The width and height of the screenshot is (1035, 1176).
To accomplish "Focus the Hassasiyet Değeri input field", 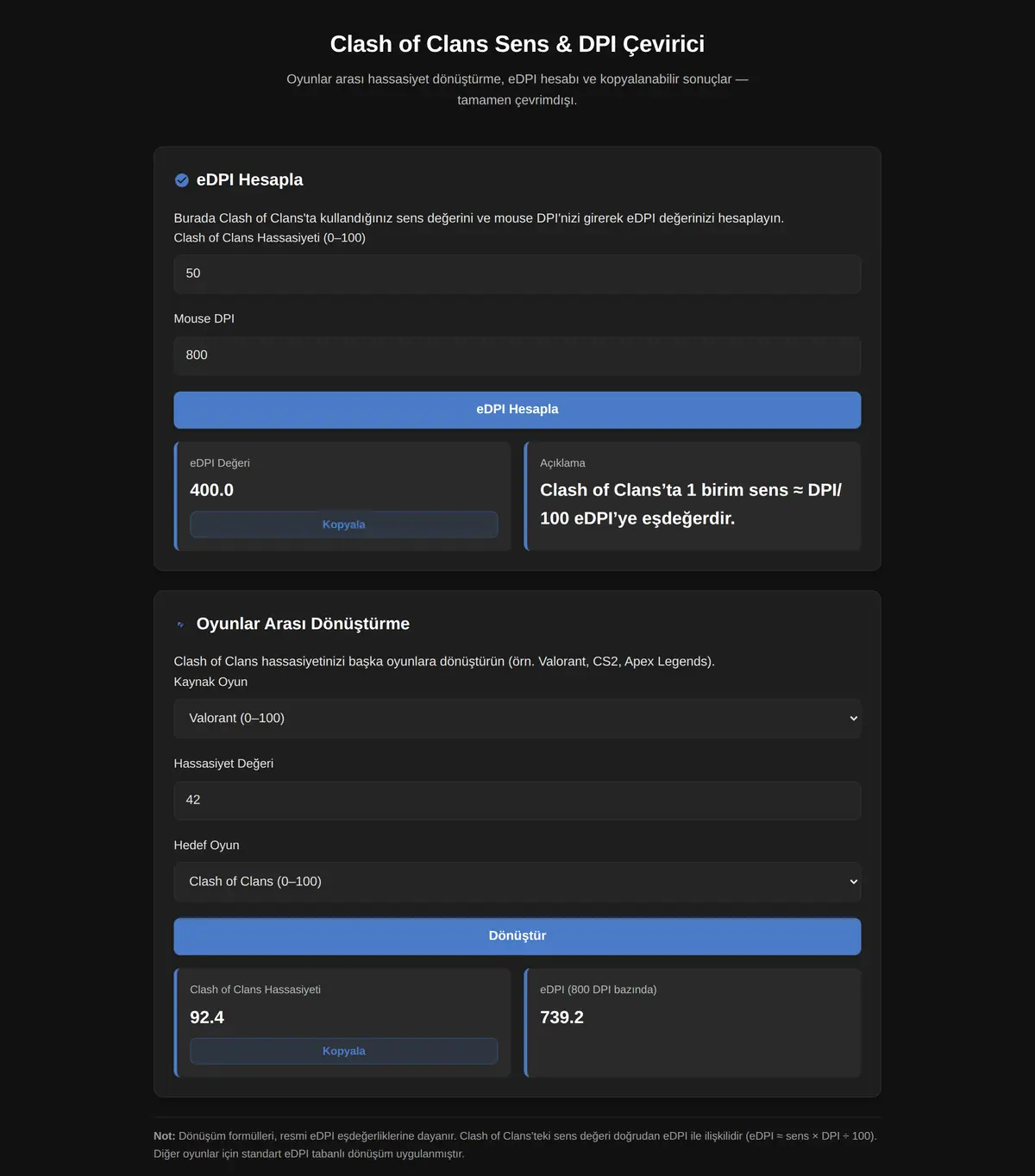I will [x=517, y=801].
